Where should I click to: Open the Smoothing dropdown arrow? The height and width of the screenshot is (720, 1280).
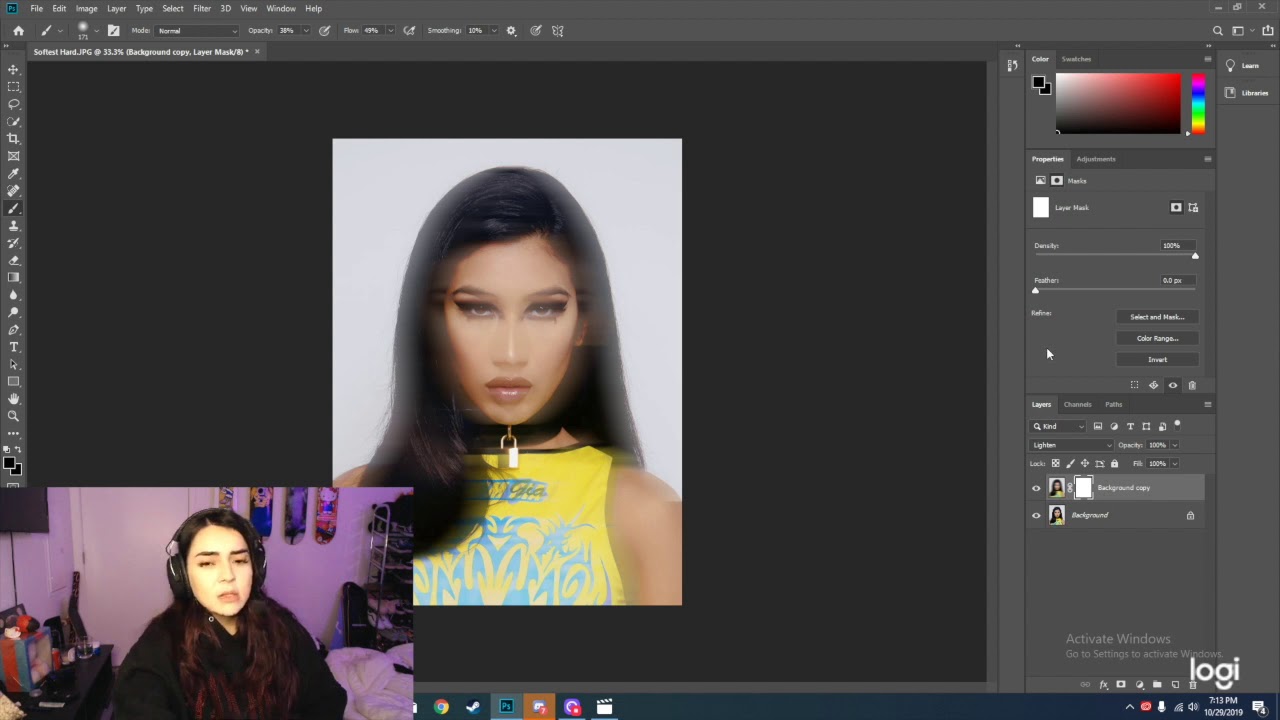[x=493, y=31]
